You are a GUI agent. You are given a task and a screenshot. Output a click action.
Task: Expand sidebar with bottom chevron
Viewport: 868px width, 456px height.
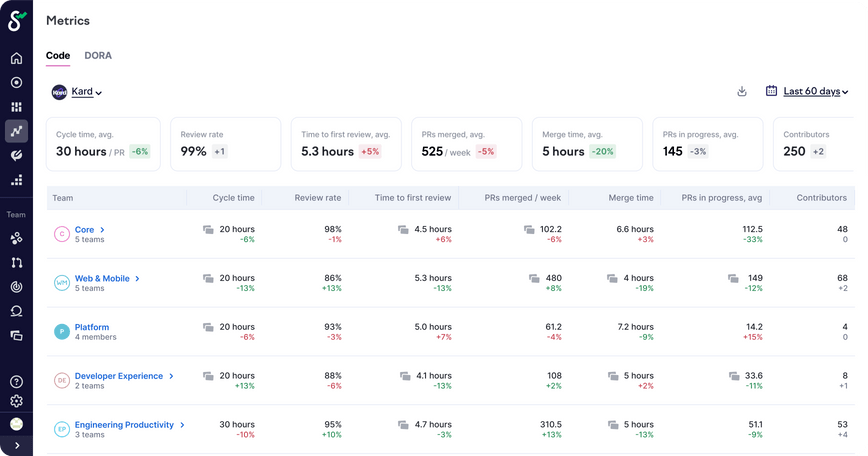(x=17, y=445)
